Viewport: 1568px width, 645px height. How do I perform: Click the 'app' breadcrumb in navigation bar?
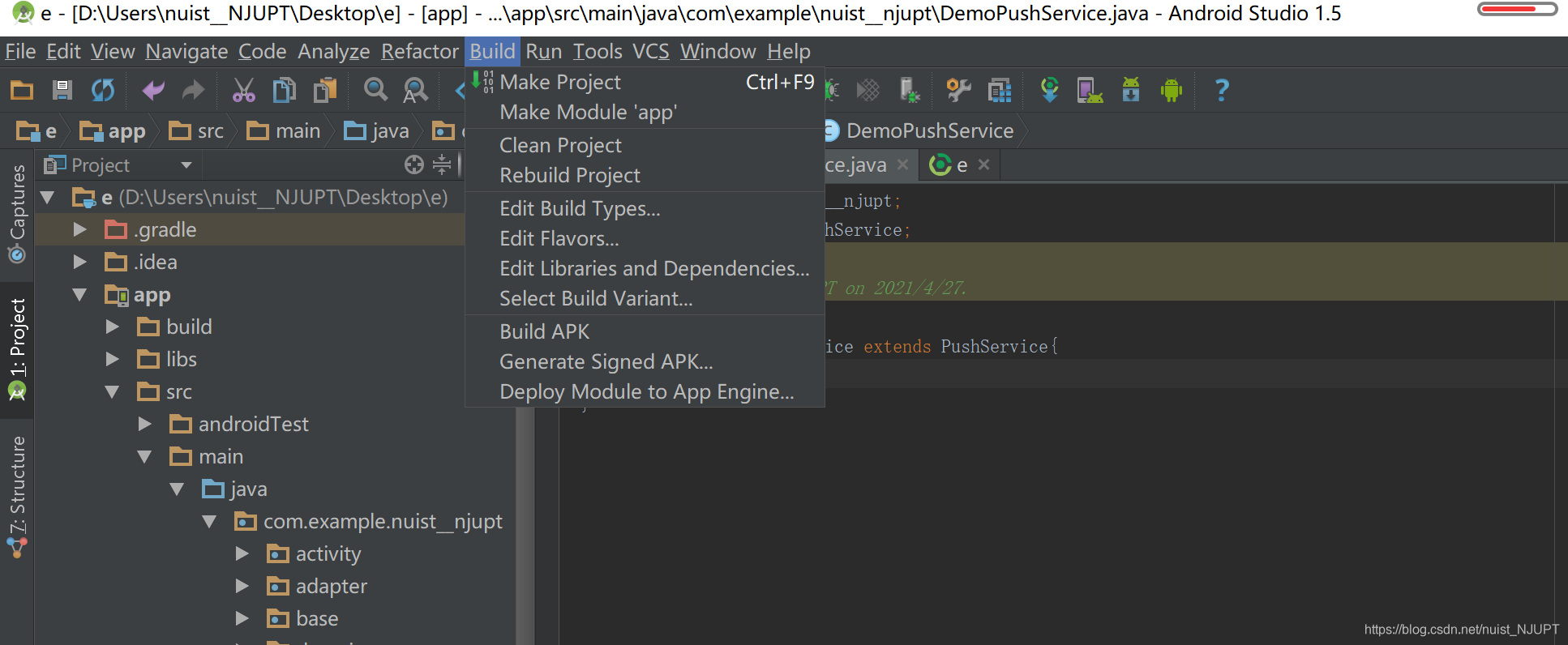pos(113,131)
